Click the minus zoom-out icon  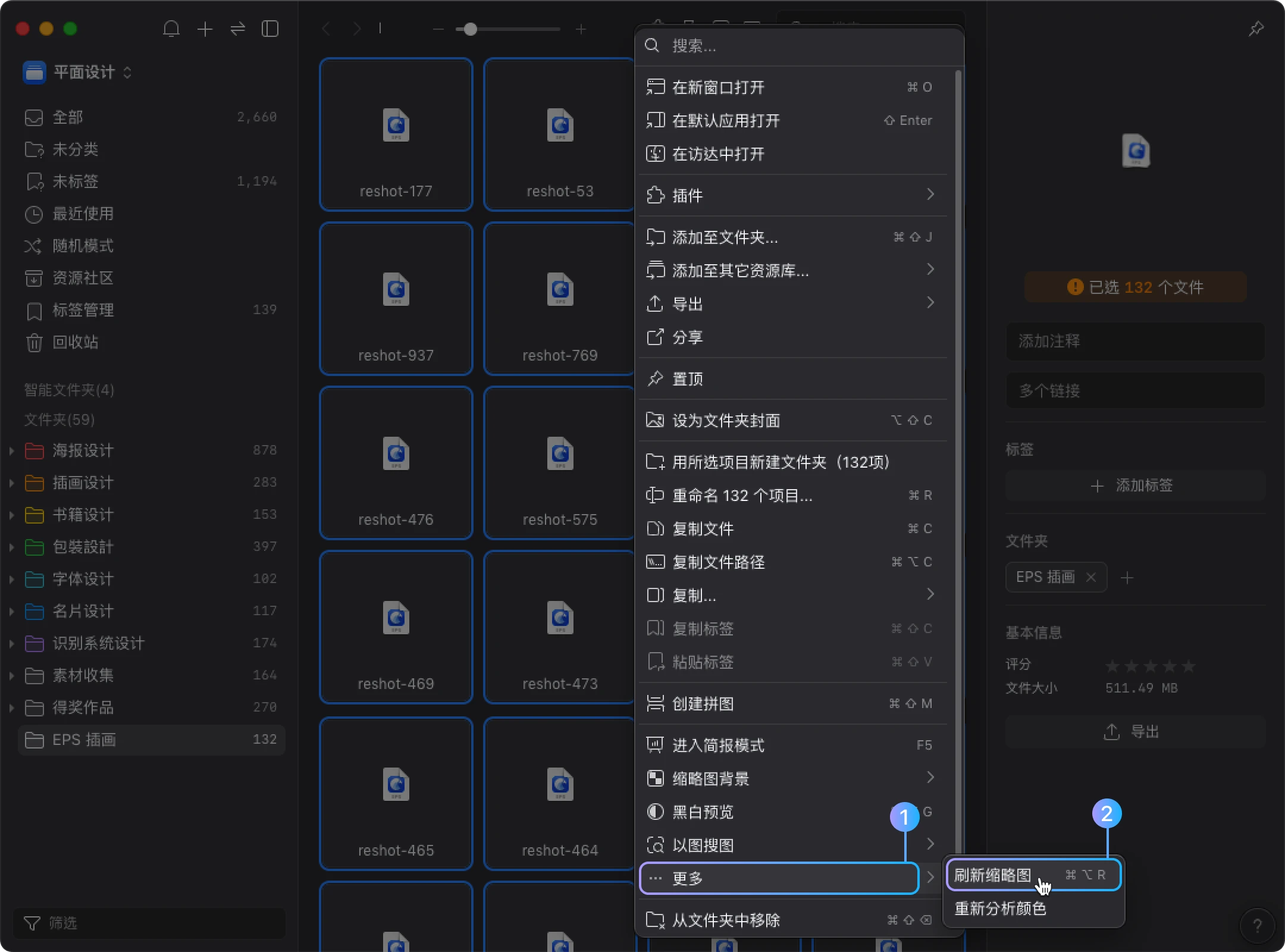438,29
